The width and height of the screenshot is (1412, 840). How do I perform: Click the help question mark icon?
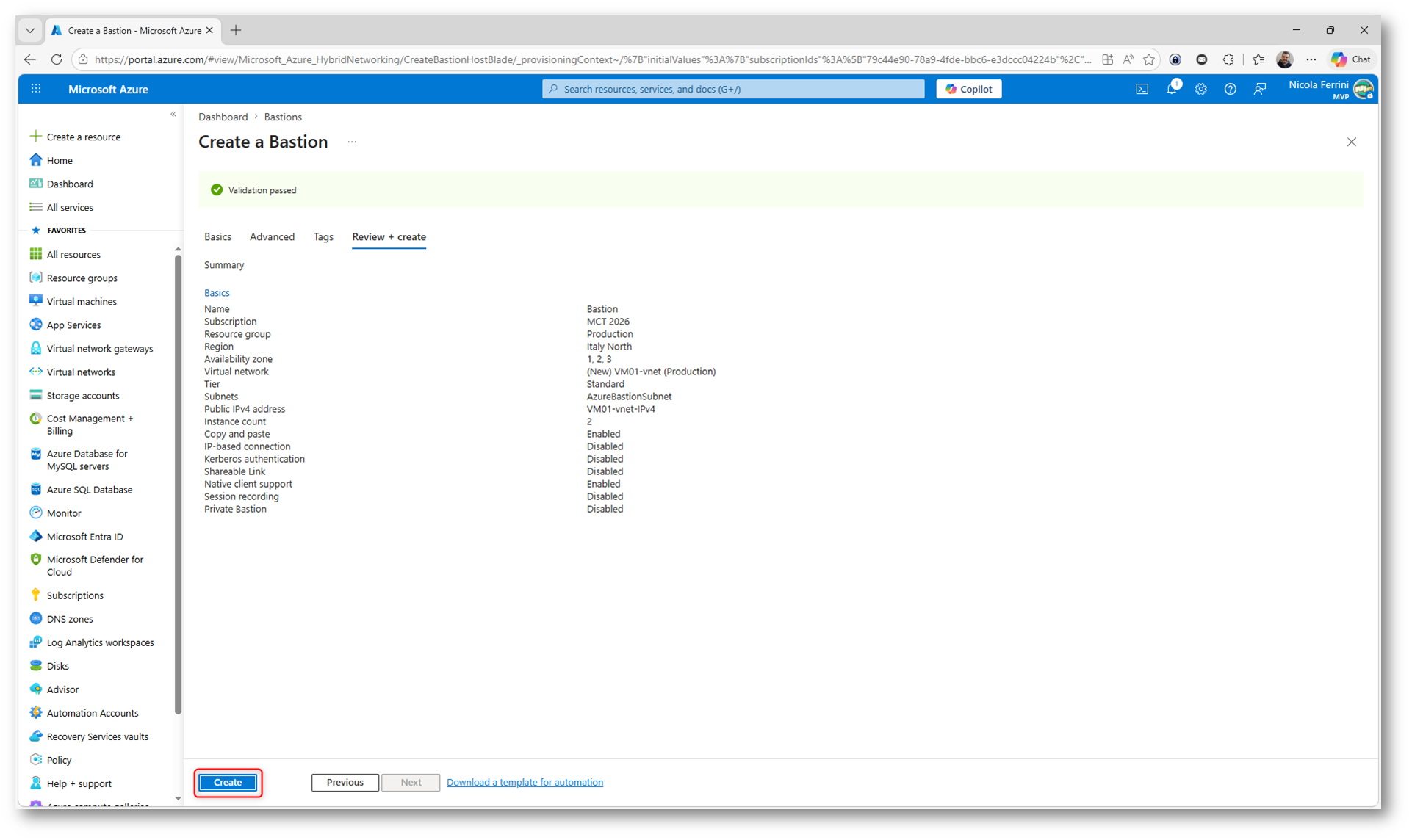1230,89
